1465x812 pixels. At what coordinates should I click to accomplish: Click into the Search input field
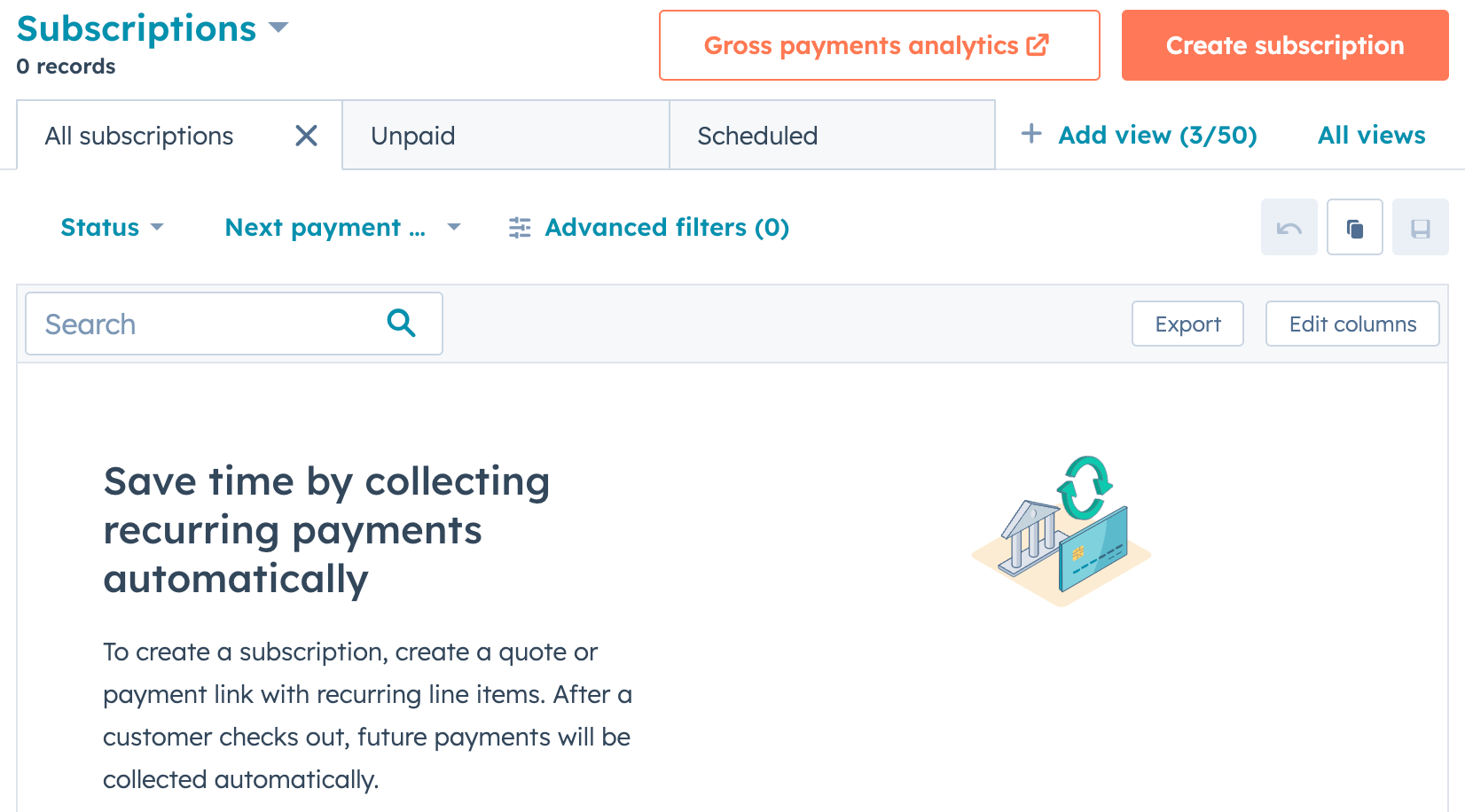coord(204,324)
